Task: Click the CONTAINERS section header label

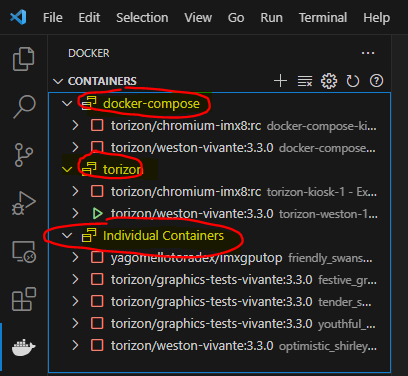Action: pyautogui.click(x=102, y=81)
